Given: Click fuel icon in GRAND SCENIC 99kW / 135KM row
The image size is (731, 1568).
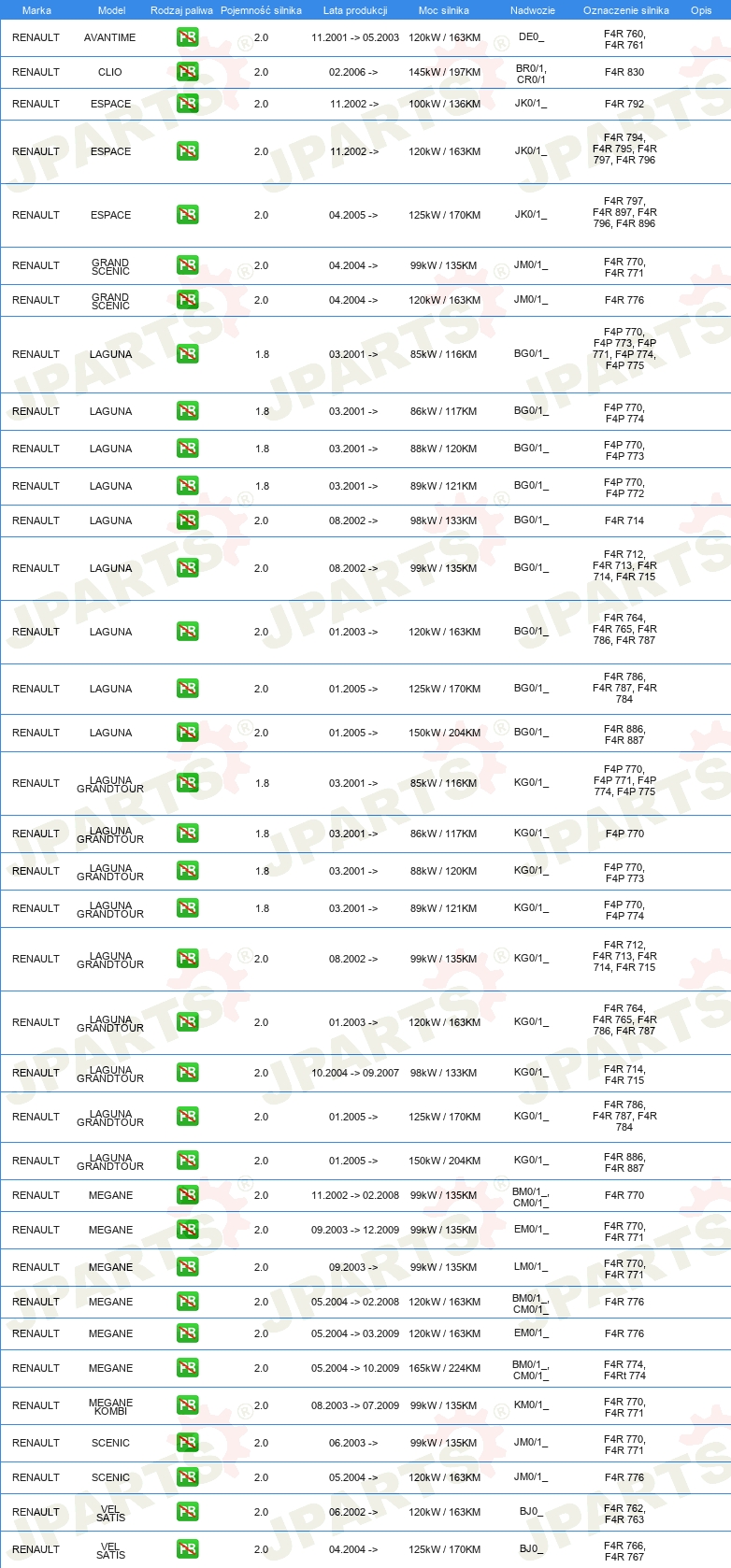Looking at the screenshot, I should (187, 265).
